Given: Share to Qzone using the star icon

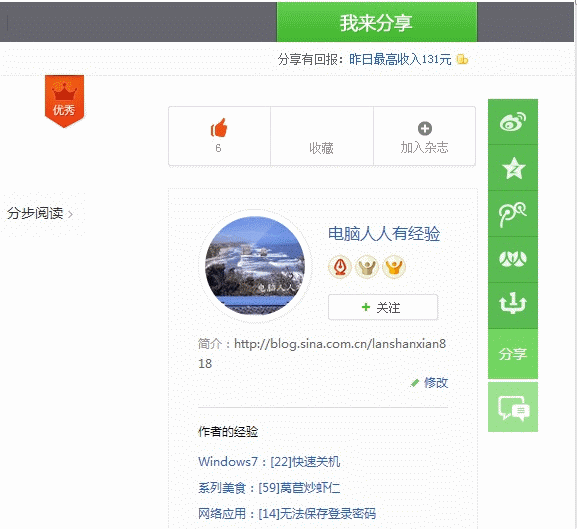Looking at the screenshot, I should tap(513, 168).
